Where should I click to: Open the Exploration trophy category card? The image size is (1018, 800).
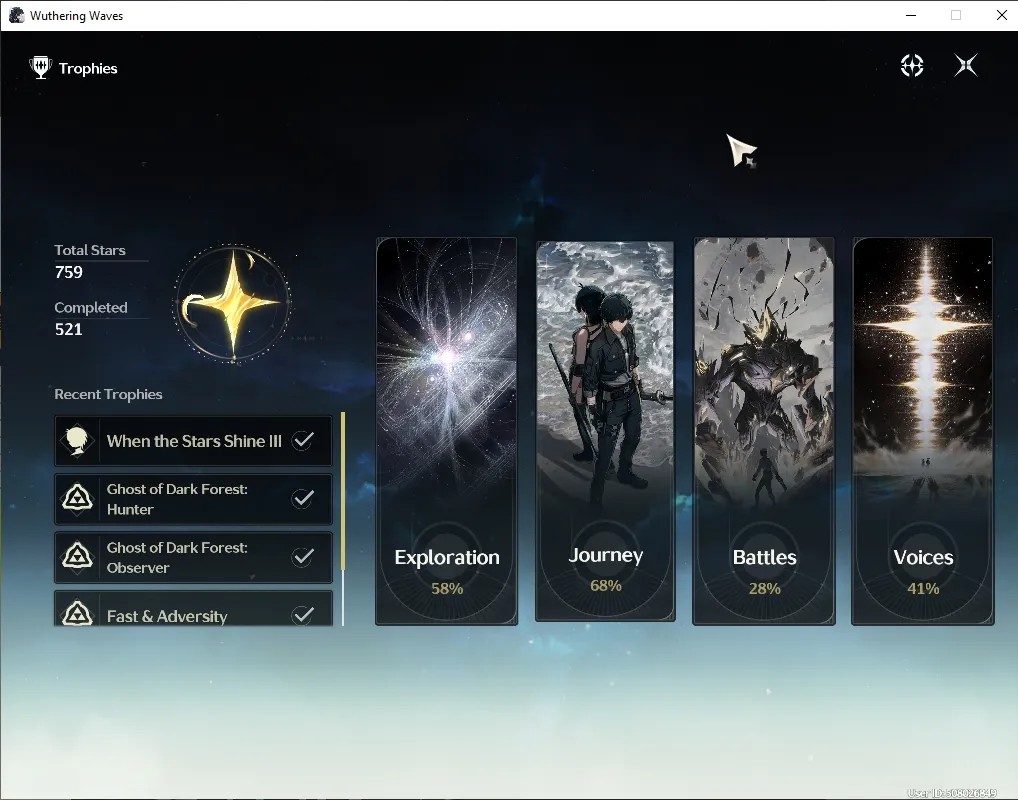(x=447, y=431)
